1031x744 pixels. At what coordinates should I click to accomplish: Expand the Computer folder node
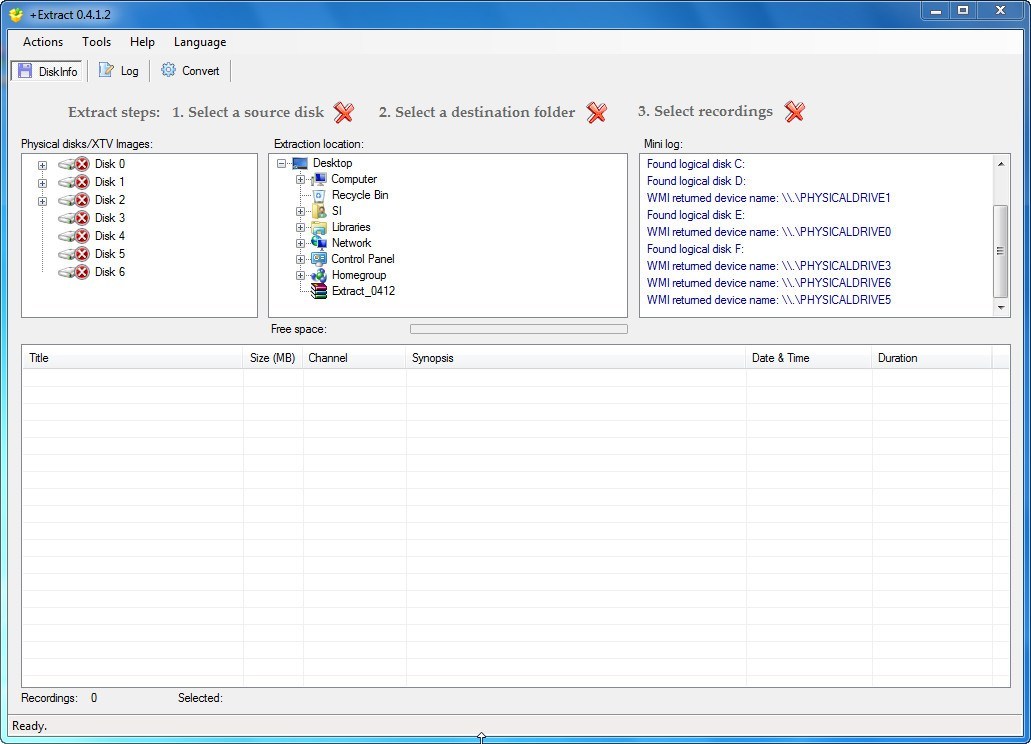300,179
